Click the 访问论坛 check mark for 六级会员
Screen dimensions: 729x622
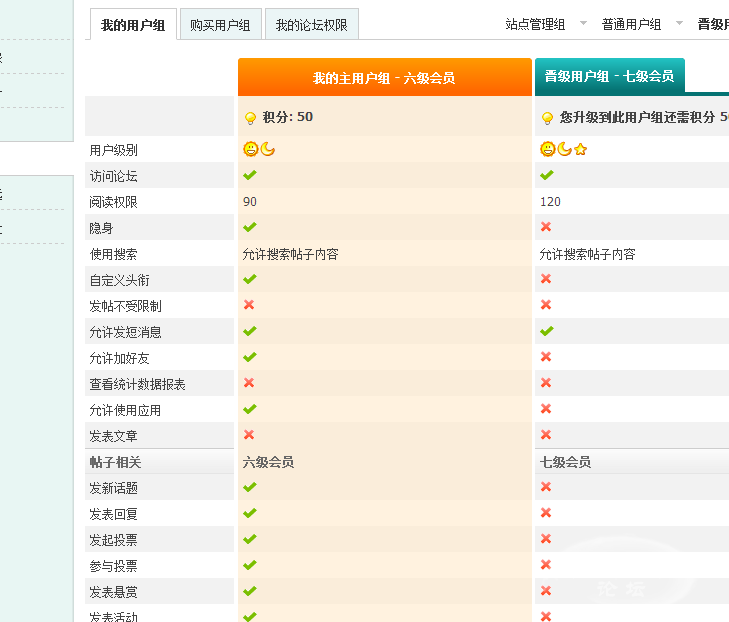(x=250, y=175)
